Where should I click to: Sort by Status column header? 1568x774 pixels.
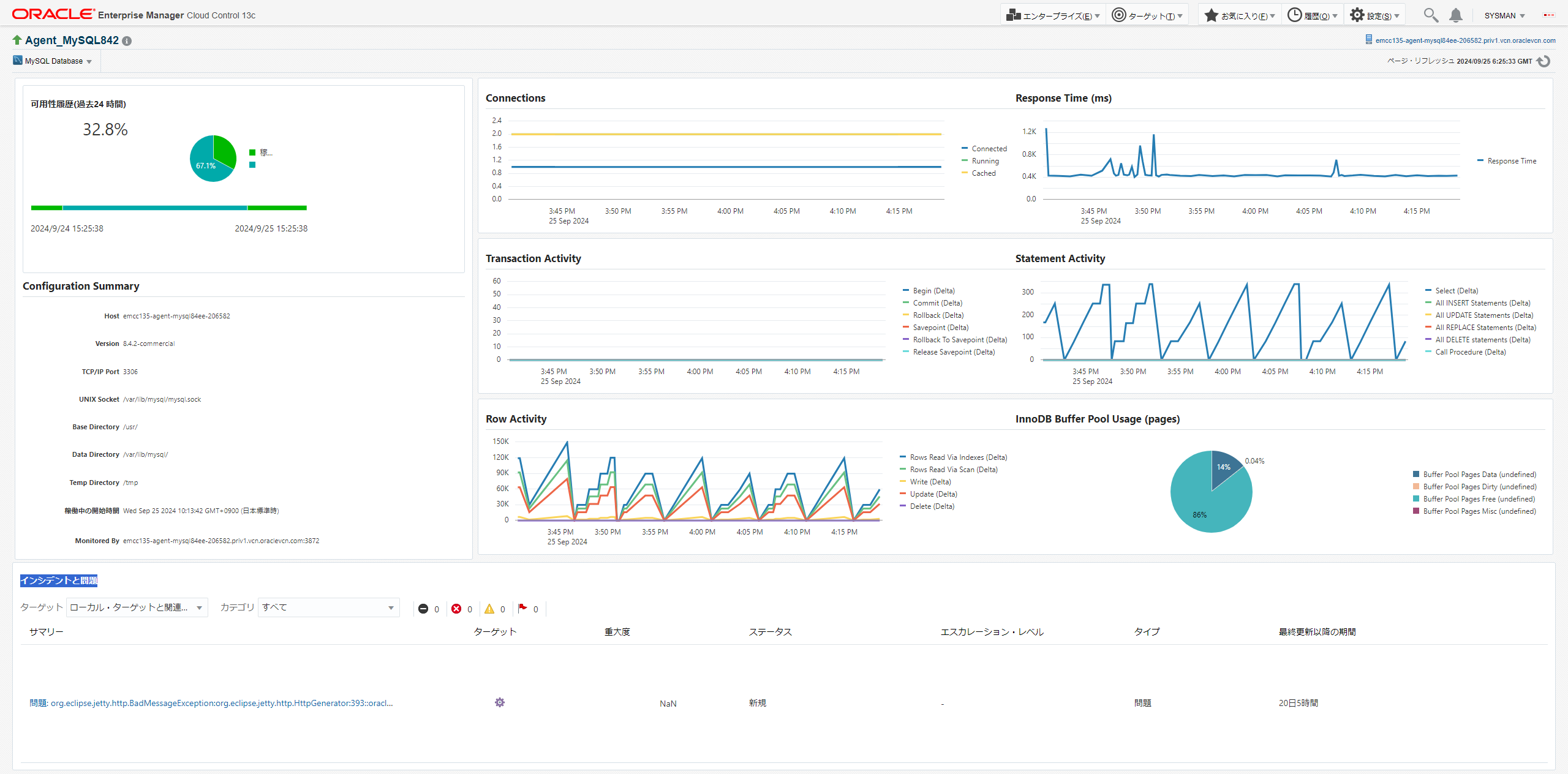click(771, 632)
